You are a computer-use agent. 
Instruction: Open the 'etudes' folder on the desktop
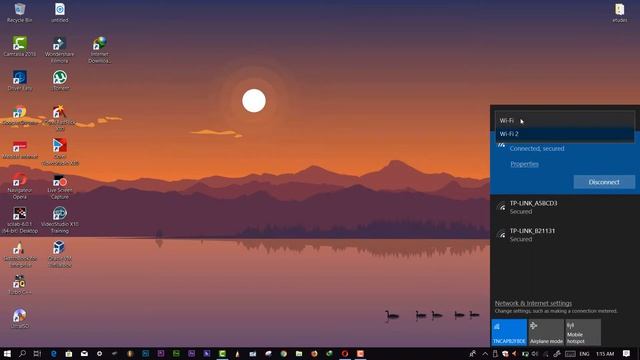[620, 12]
